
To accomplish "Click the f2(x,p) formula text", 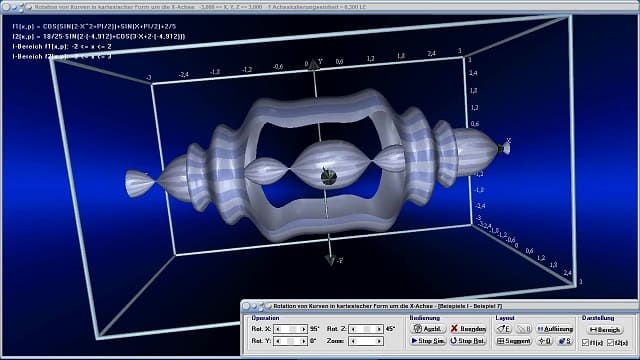I will (99, 36).
